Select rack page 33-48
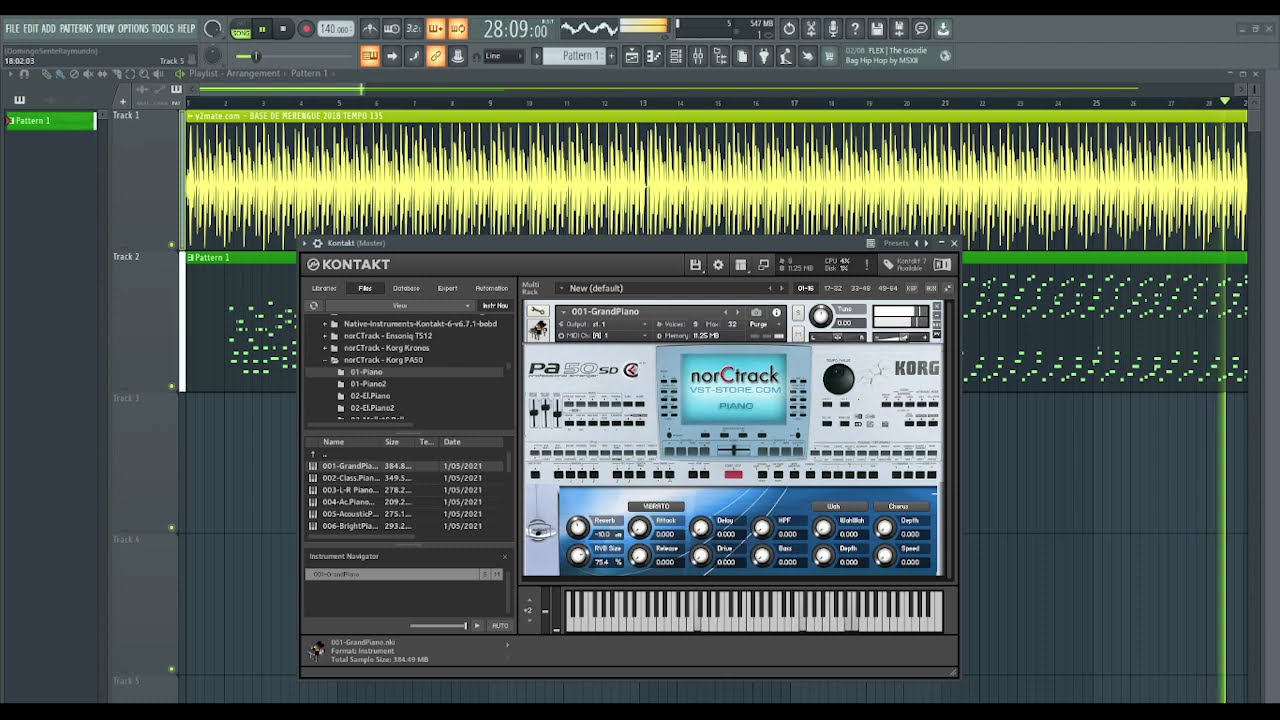This screenshot has width=1280, height=720. tap(859, 288)
